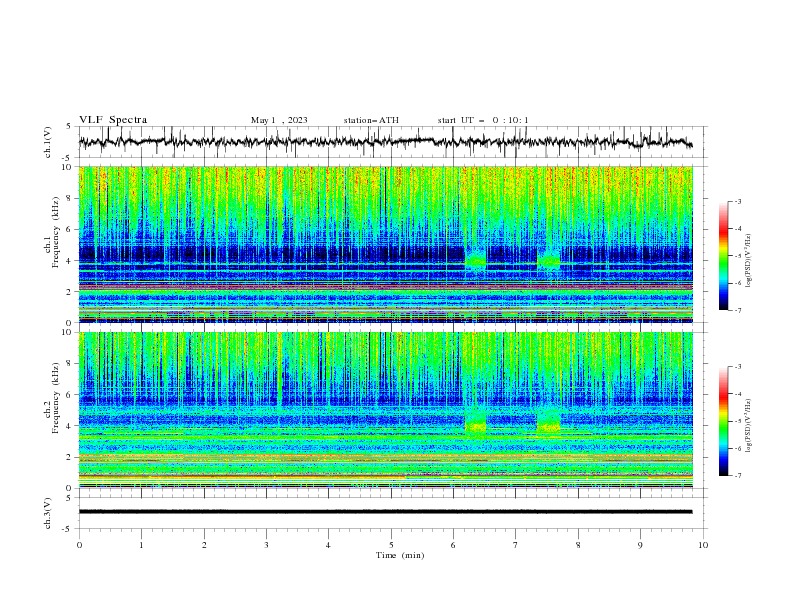Click the "1" tick on the time axis
792x612 pixels.
point(141,545)
